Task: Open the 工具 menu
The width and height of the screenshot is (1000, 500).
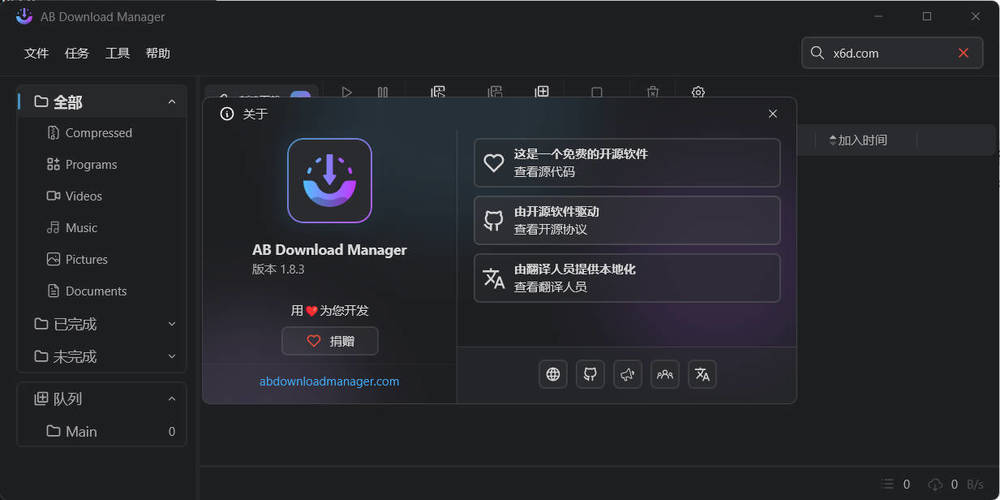Action: point(118,53)
